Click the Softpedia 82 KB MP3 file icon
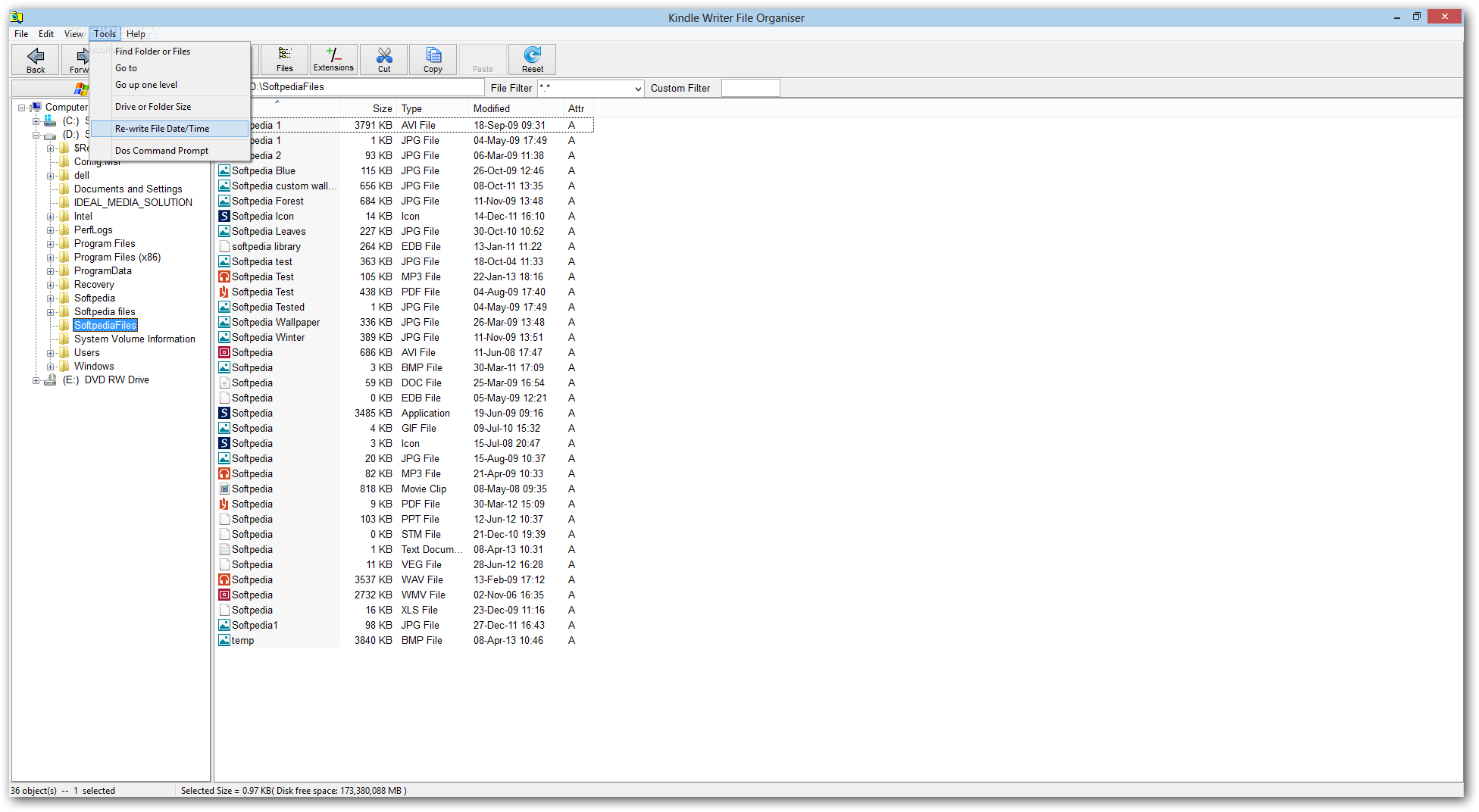This screenshot has width=1479, height=812. [x=224, y=474]
